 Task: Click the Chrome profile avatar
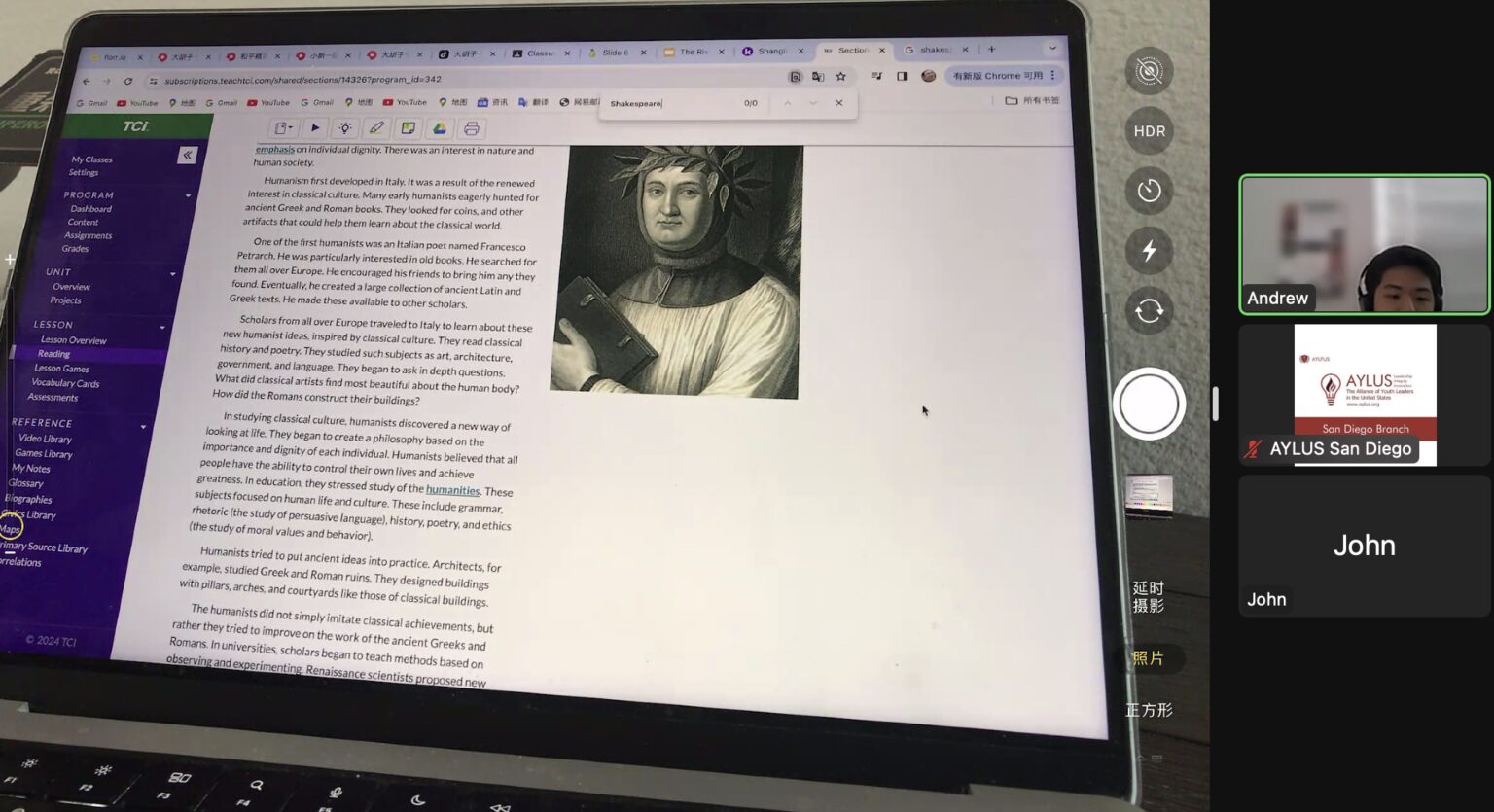pyautogui.click(x=928, y=76)
